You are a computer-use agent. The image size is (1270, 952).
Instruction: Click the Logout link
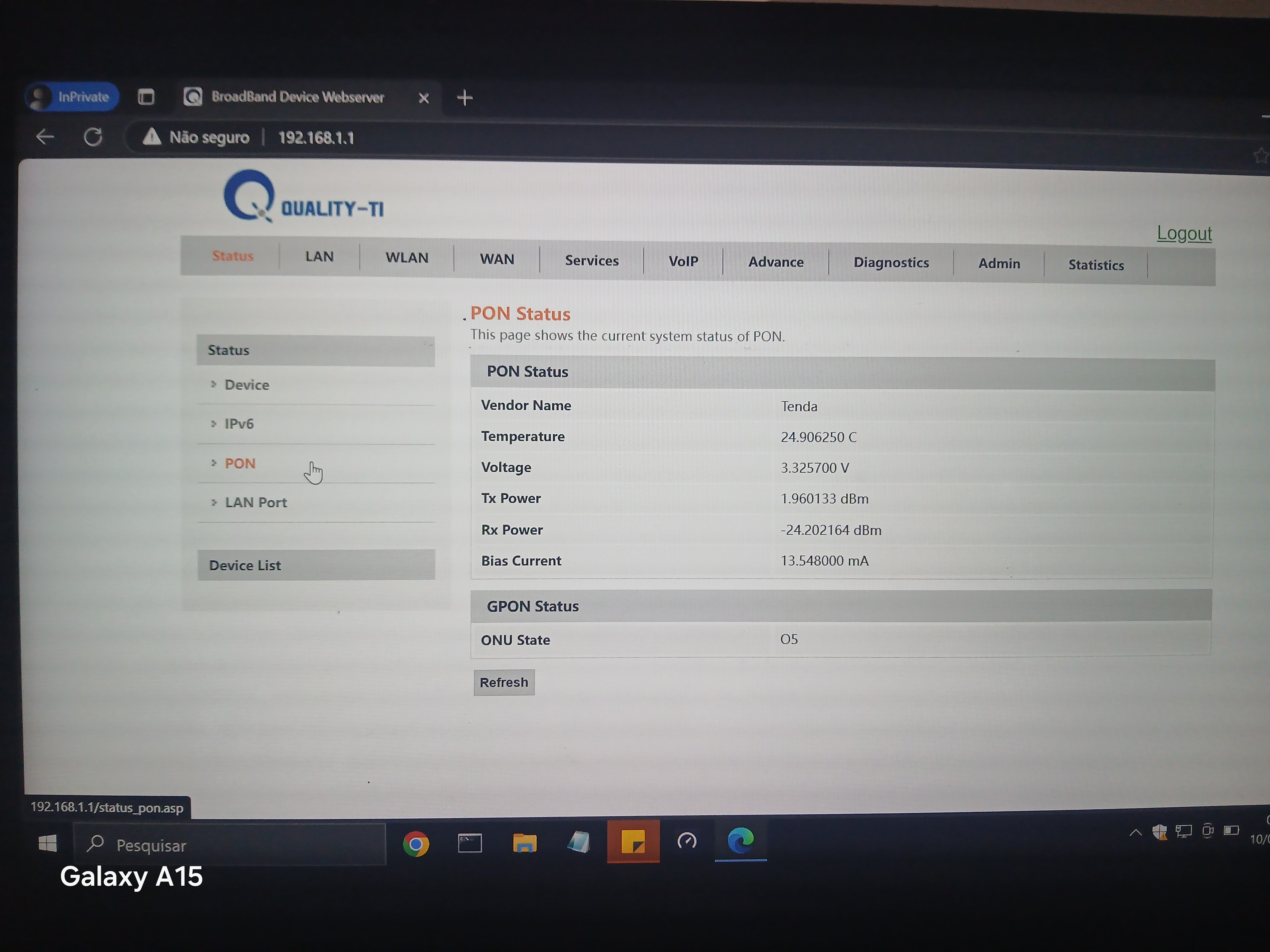click(x=1183, y=234)
